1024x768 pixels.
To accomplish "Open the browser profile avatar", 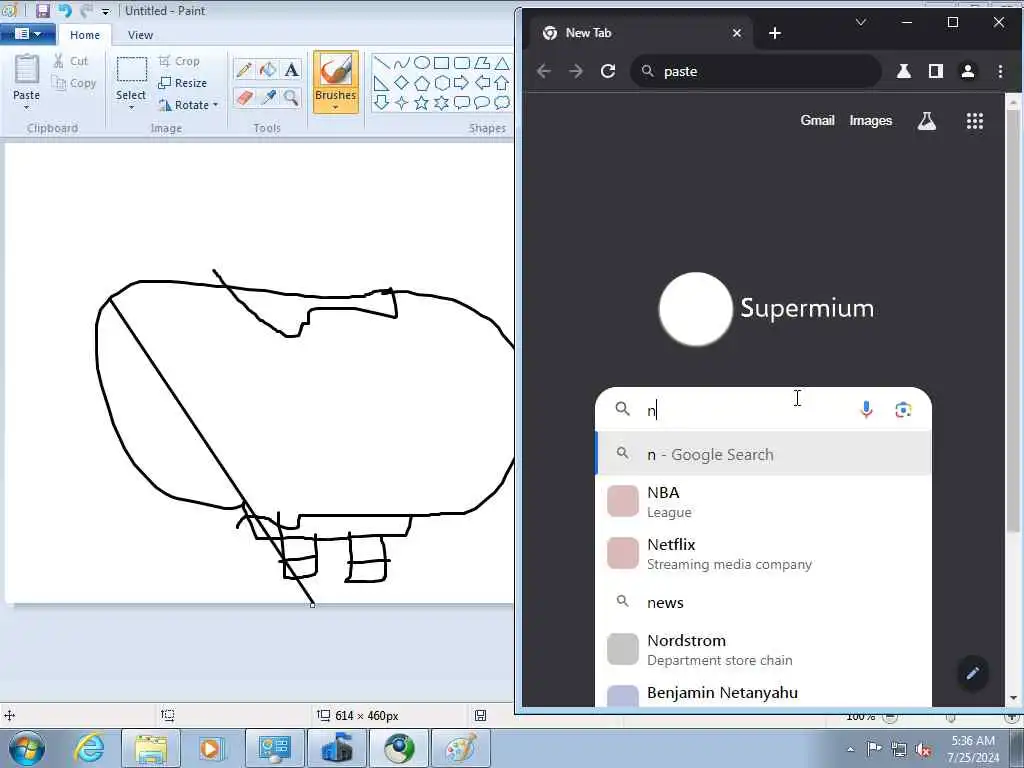I will click(968, 71).
